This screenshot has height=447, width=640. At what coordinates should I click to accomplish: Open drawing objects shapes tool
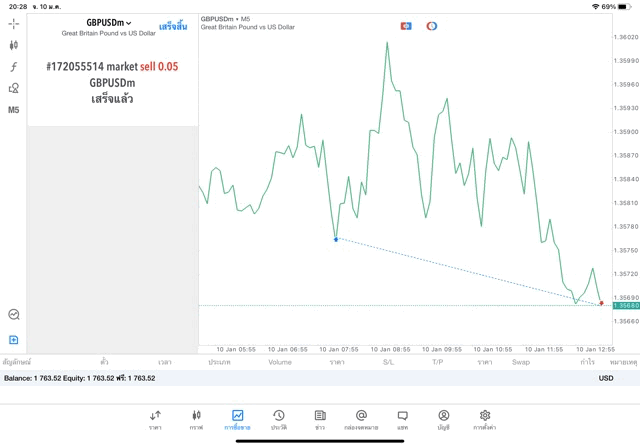[x=13, y=88]
